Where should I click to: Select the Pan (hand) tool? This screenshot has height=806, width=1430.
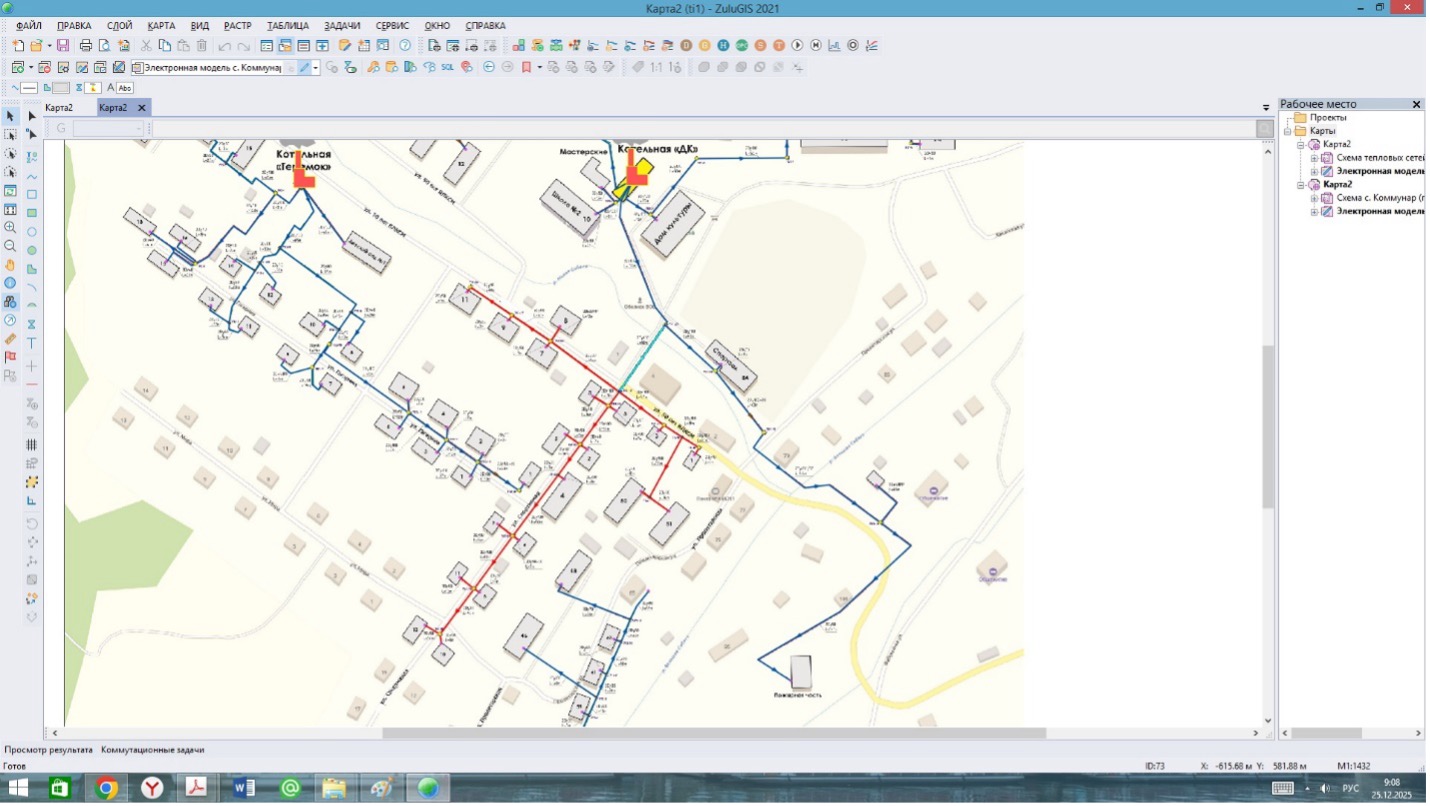[11, 265]
